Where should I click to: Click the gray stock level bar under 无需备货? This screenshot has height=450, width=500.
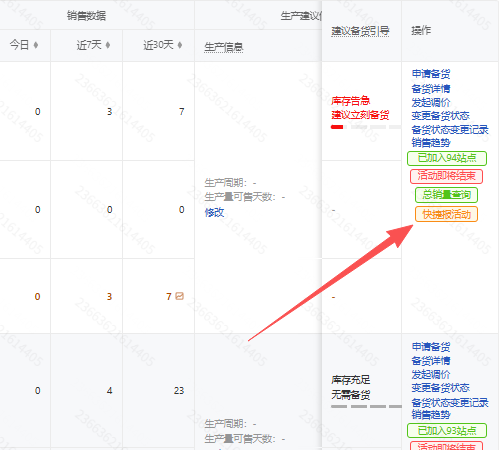[366, 406]
